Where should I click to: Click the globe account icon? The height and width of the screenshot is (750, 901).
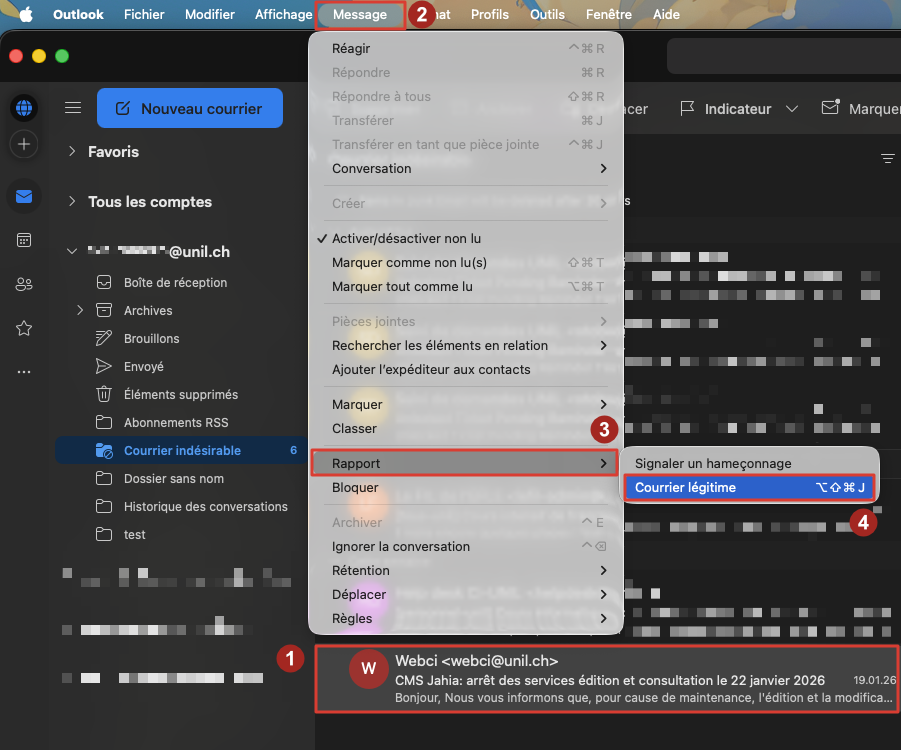[x=24, y=108]
